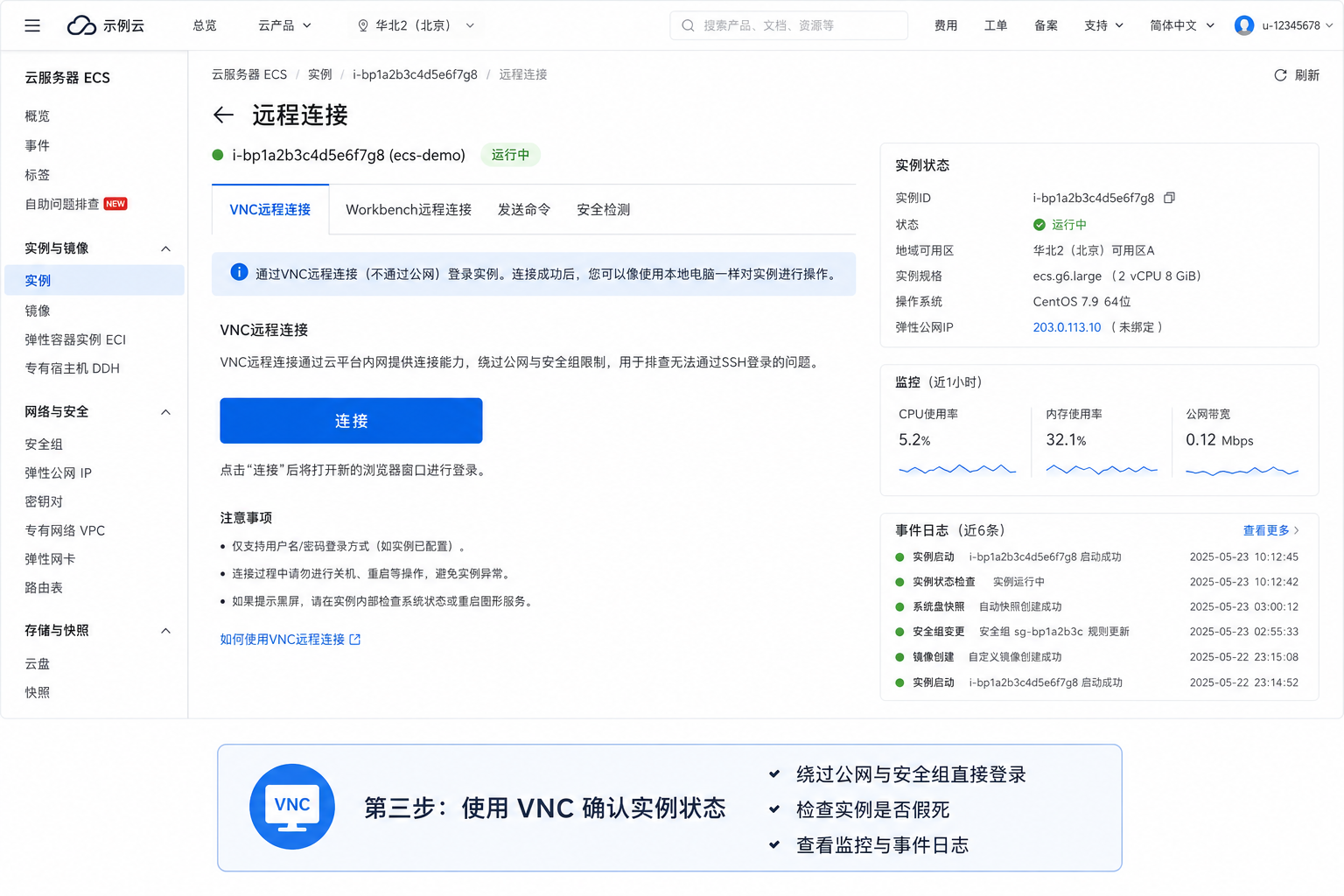Screen dimensions: 1344x896
Task: Open 总览 in the top navigation
Action: click(205, 25)
